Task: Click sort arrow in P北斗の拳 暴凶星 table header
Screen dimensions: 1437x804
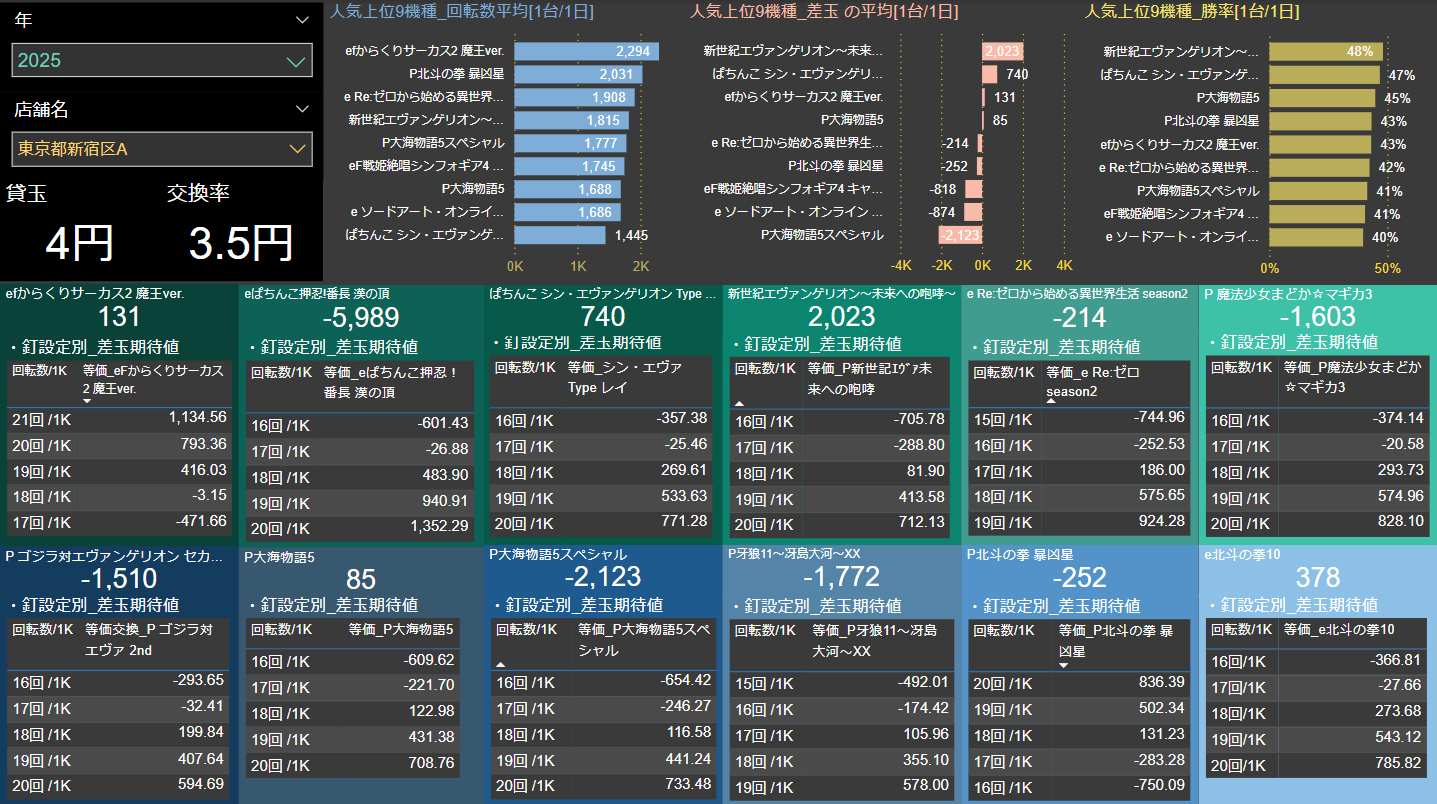Action: (x=1063, y=665)
